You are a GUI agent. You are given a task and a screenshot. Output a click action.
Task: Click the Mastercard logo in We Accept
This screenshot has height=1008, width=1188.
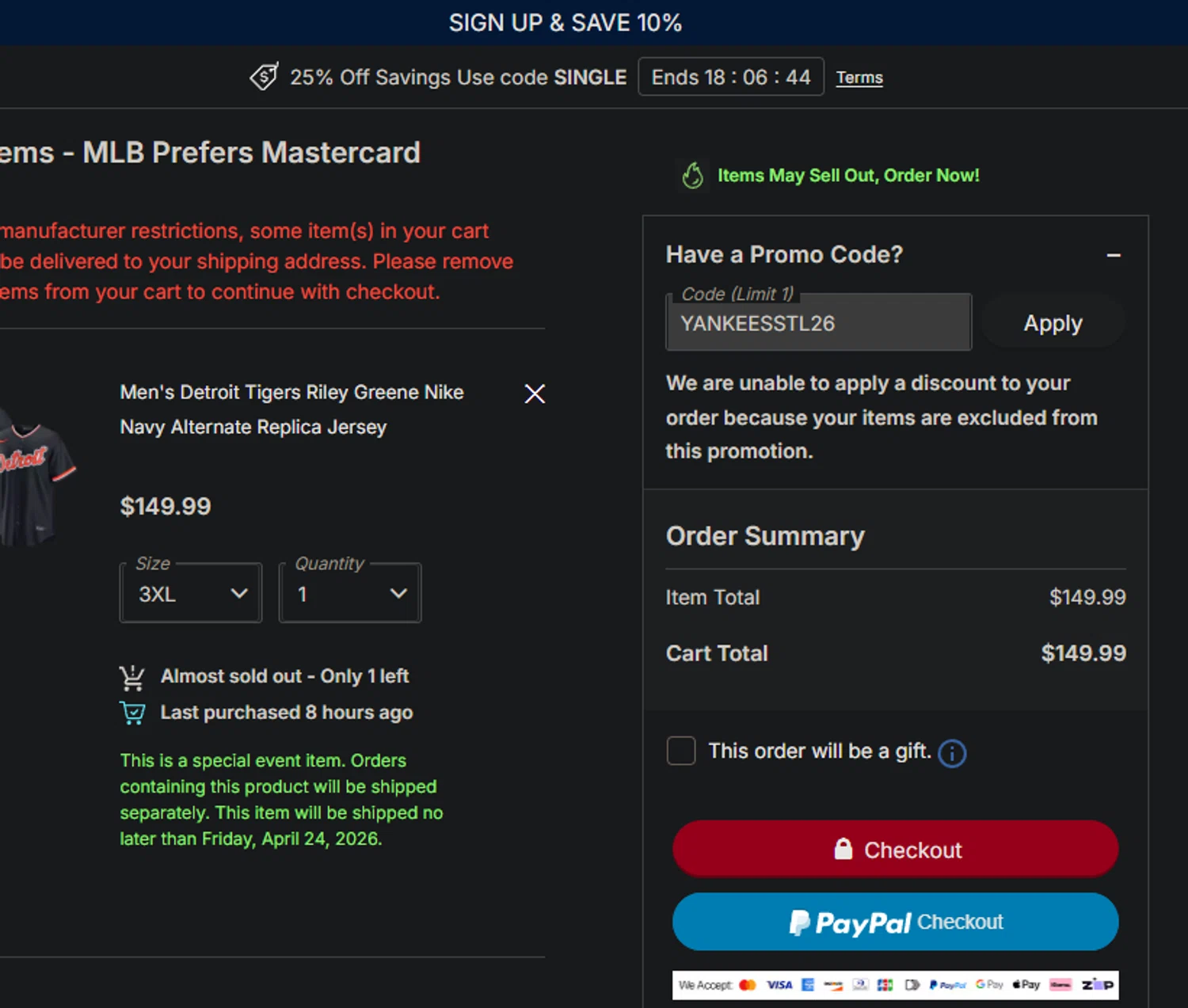point(748,985)
